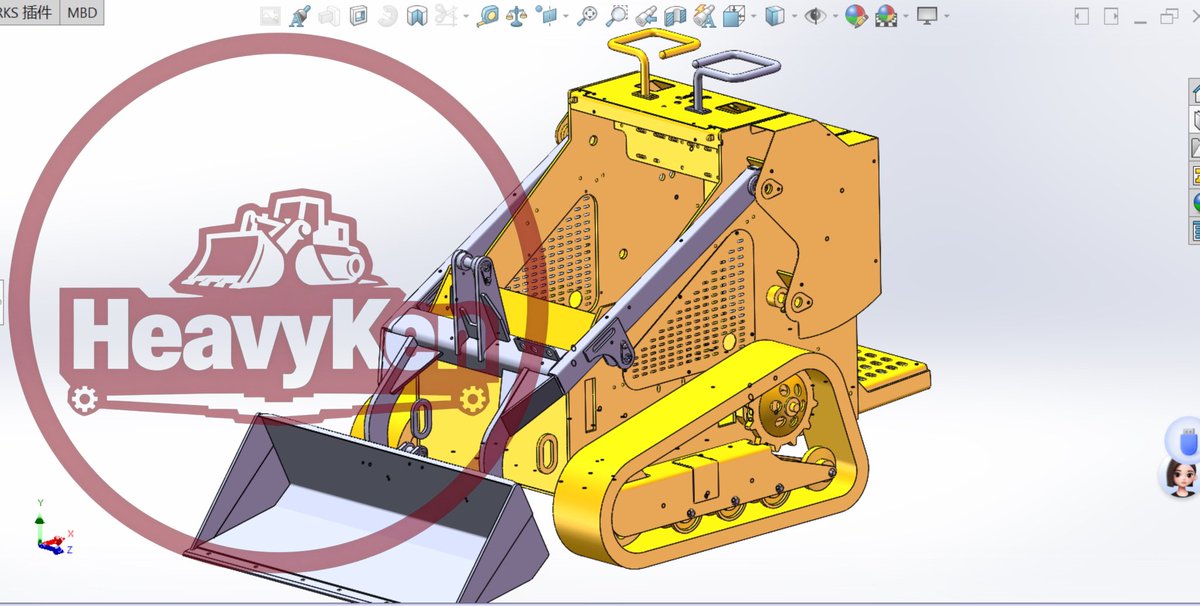Open the View Palette panel

point(1193,175)
